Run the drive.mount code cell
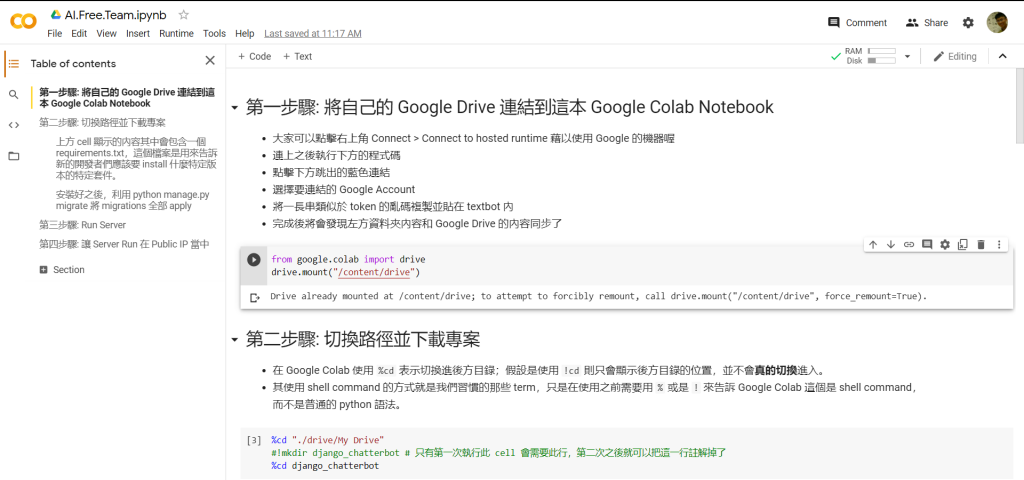 tap(253, 259)
